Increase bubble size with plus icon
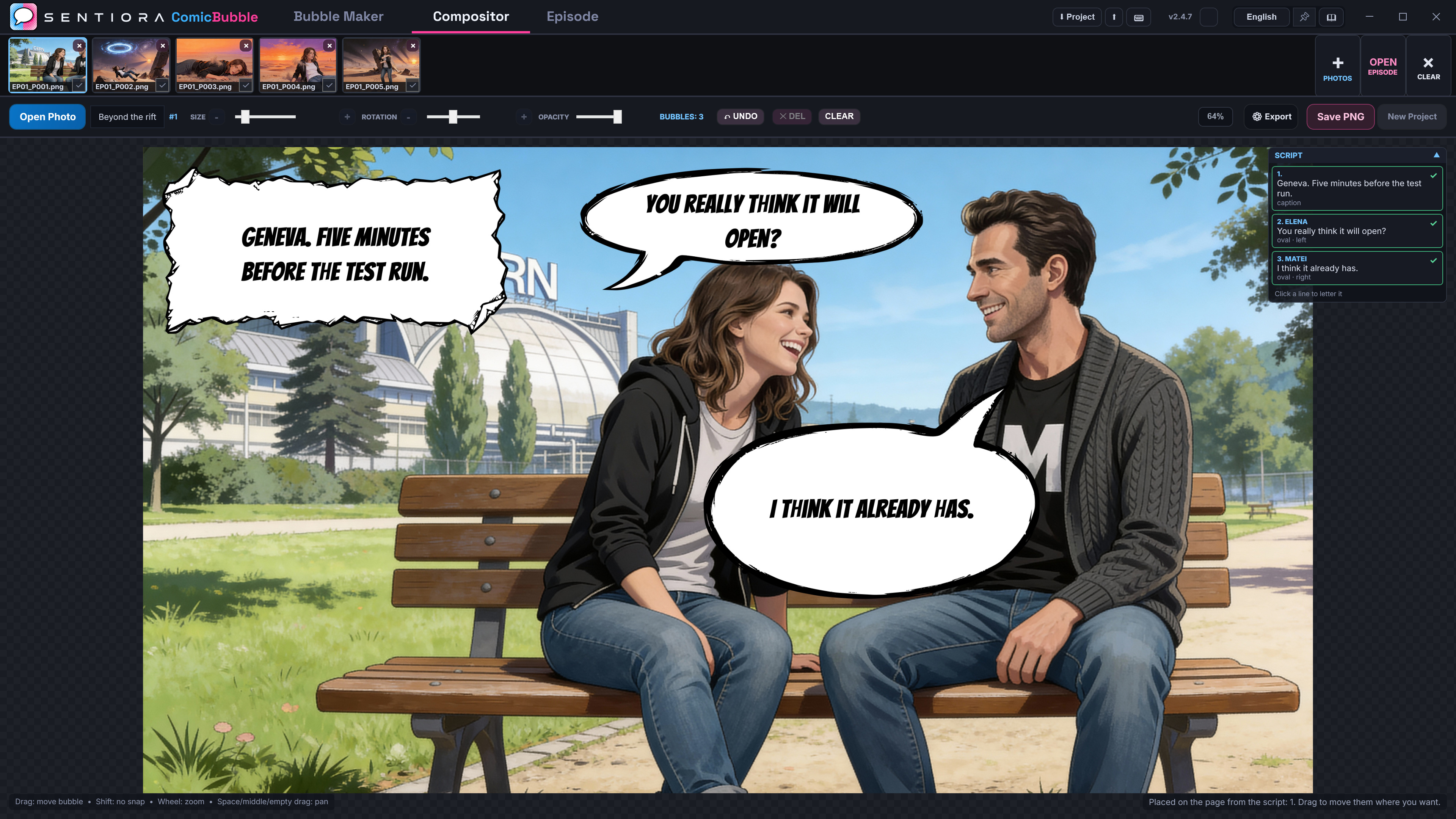This screenshot has width=1456, height=819. pos(347,116)
